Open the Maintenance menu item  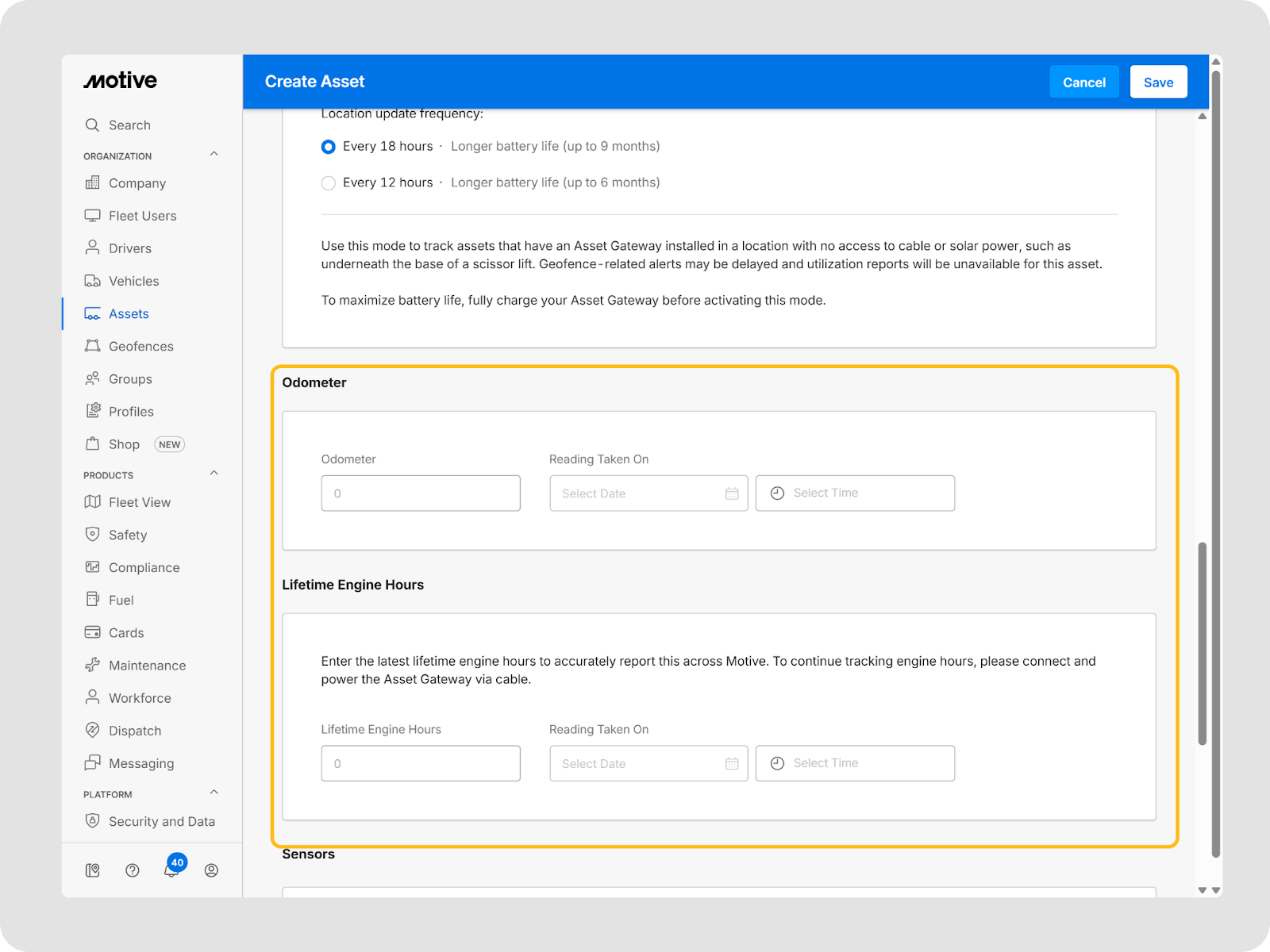(147, 666)
